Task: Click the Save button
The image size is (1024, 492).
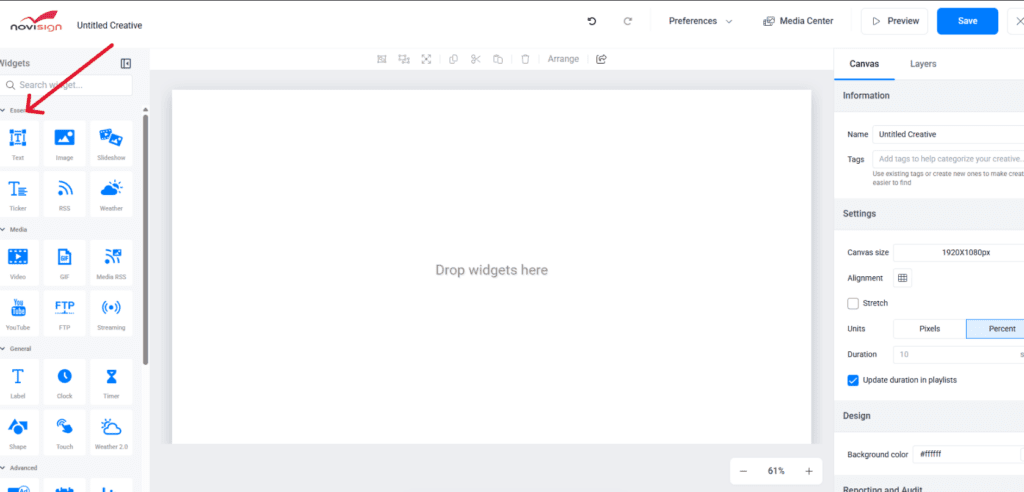Action: pyautogui.click(x=967, y=21)
